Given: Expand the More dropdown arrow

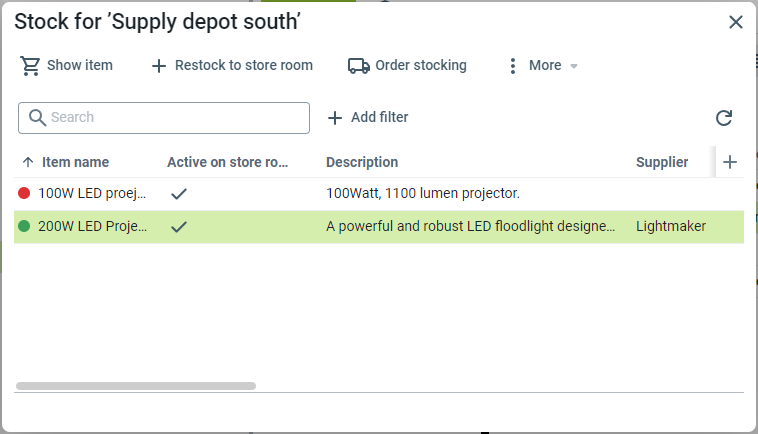Looking at the screenshot, I should pyautogui.click(x=574, y=66).
